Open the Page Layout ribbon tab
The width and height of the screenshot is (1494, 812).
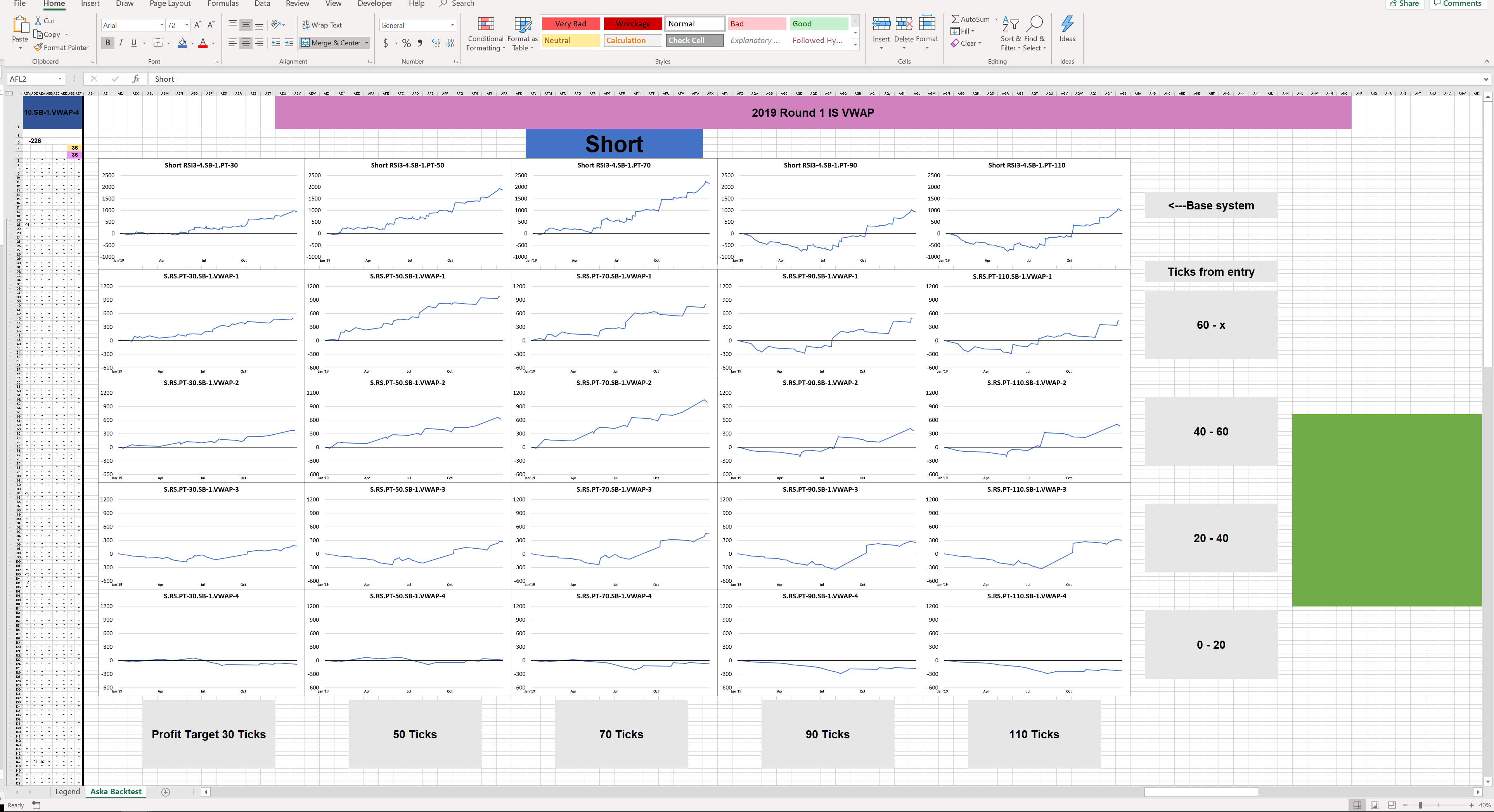coord(170,3)
